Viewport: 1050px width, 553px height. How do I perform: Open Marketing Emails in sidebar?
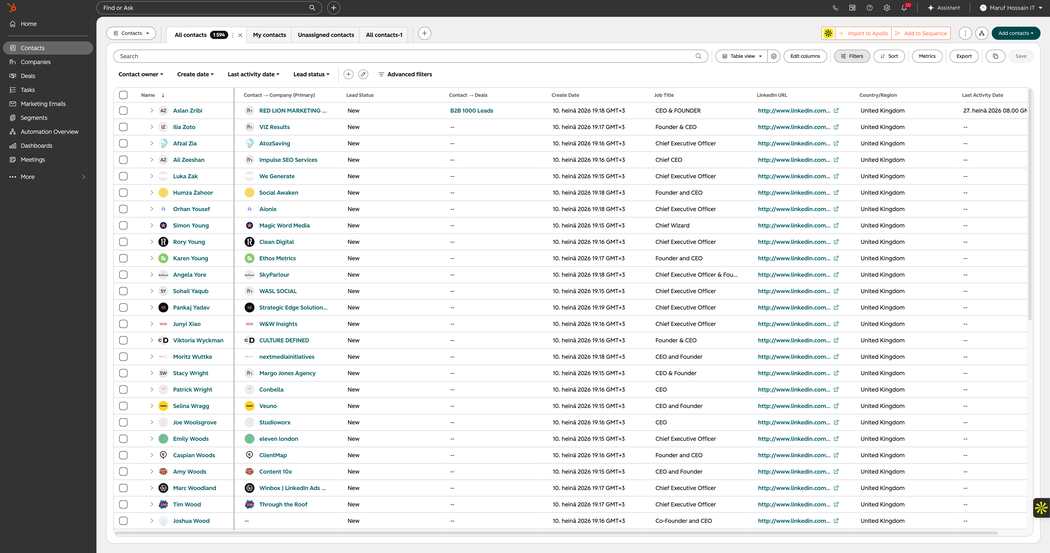coord(43,104)
